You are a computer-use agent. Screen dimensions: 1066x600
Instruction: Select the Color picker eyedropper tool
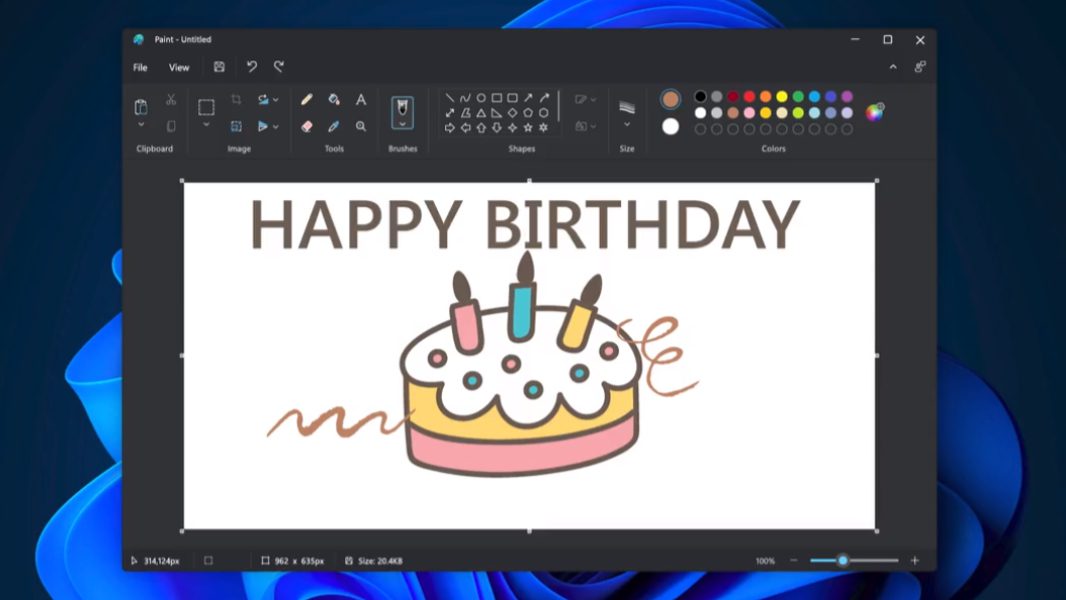coord(334,126)
